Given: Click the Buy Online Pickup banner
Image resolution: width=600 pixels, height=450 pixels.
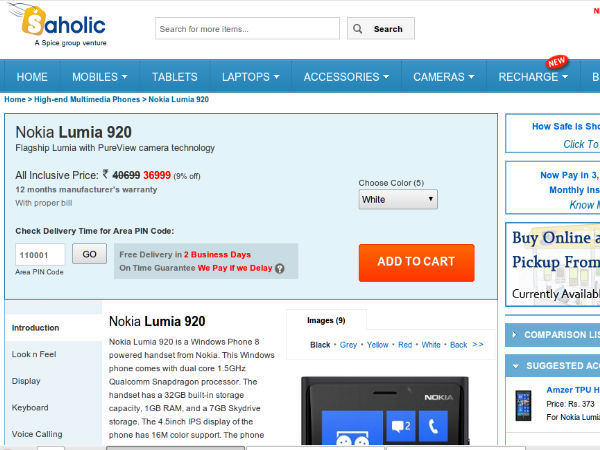Looking at the screenshot, I should coord(553,264).
